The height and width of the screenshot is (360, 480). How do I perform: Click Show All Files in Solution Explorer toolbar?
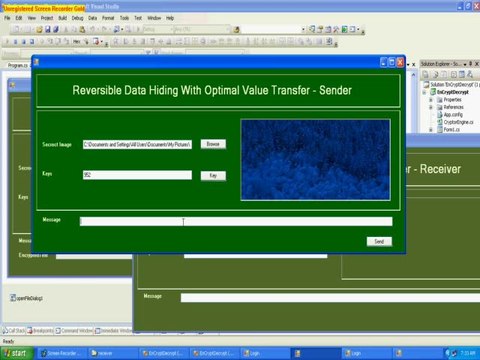(x=435, y=74)
